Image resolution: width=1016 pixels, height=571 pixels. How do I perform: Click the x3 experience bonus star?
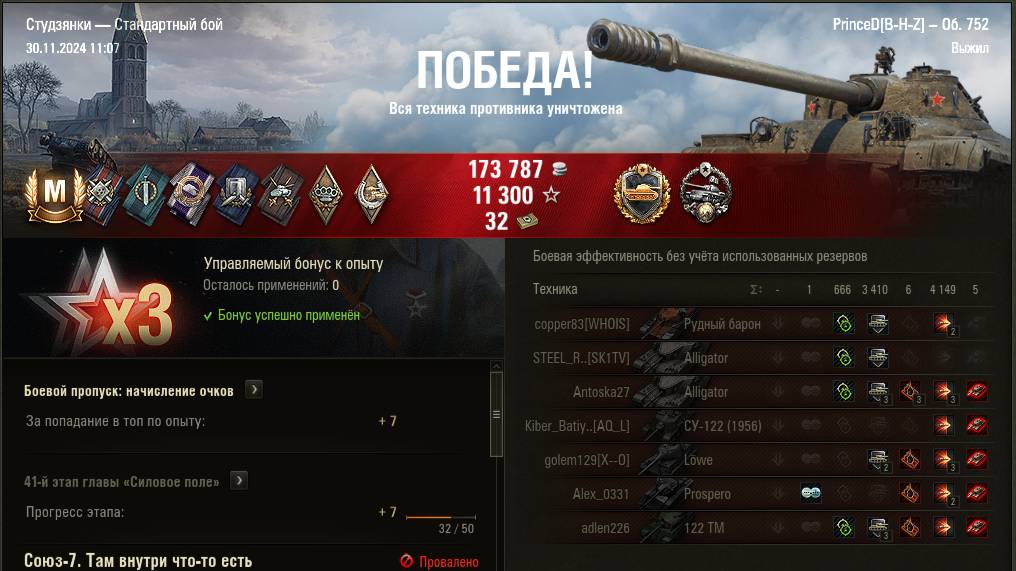[104, 305]
